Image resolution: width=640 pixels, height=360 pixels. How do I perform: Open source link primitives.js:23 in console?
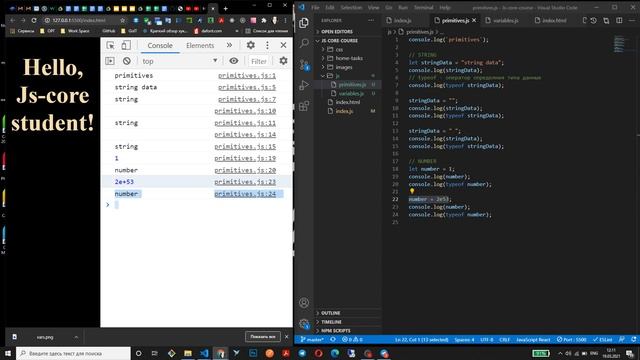coord(245,182)
